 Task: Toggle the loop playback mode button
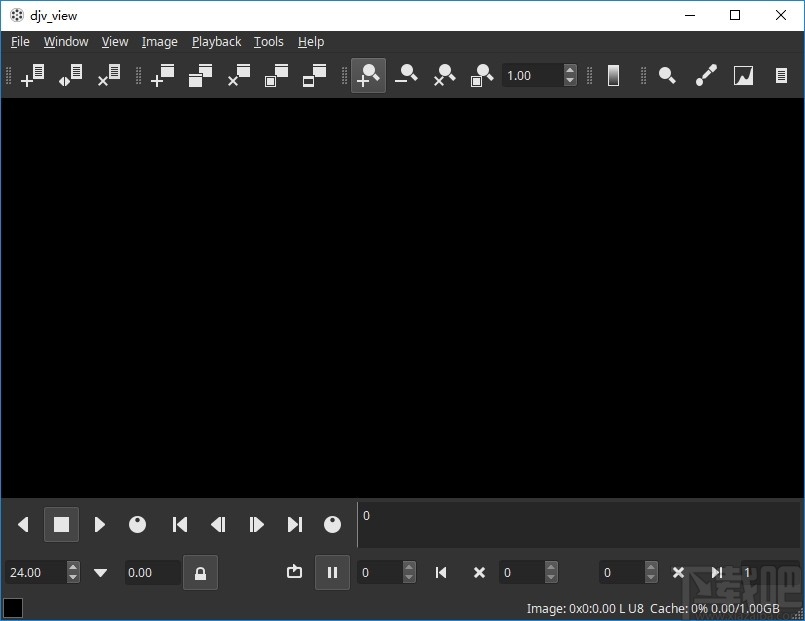[294, 573]
